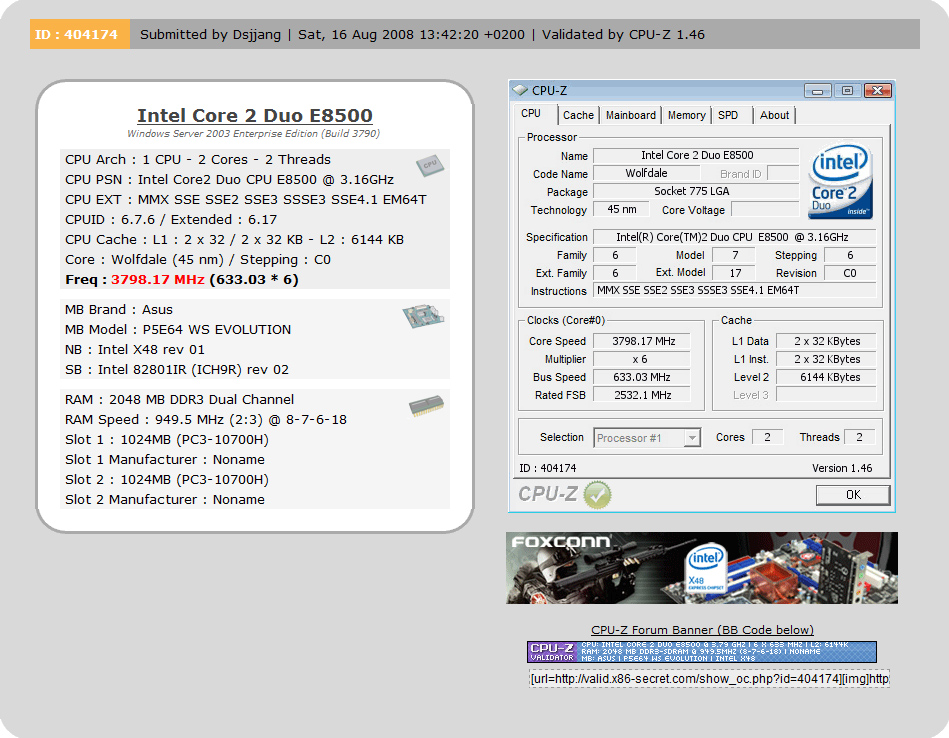Click the L1 Data cache value field
The width and height of the screenshot is (949, 738).
826,341
